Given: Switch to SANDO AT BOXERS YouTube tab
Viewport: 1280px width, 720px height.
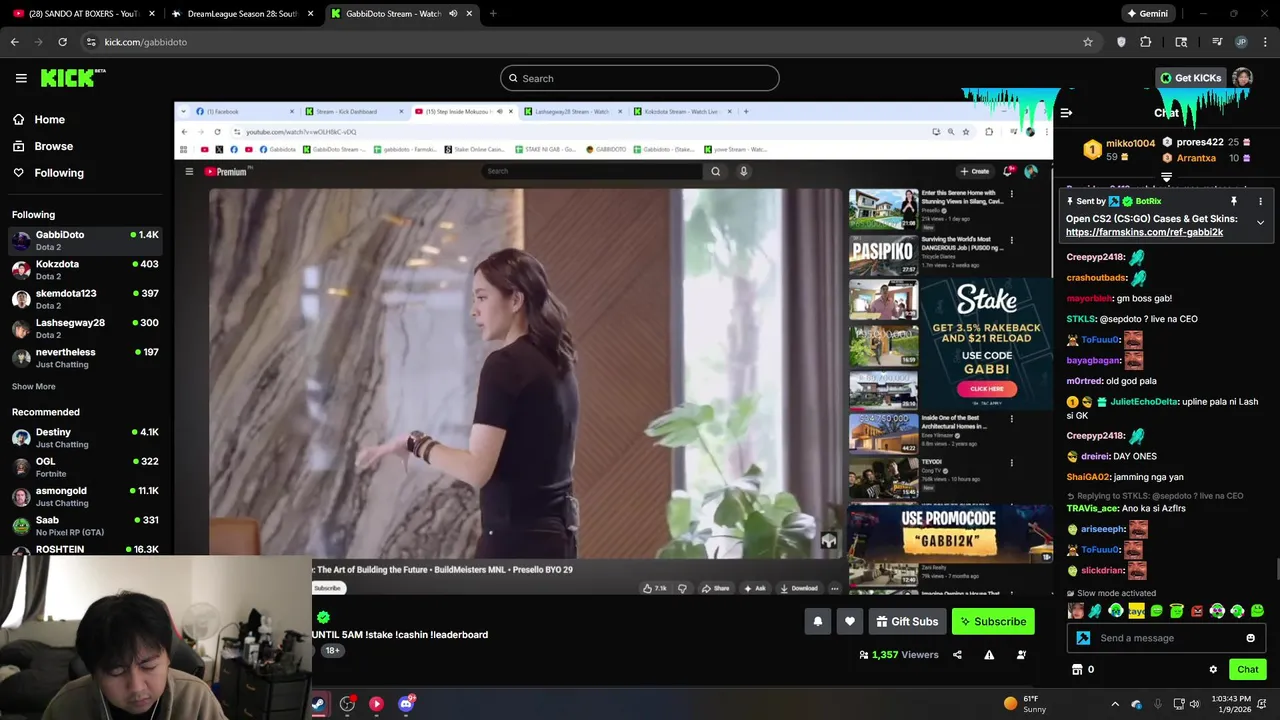Looking at the screenshot, I should click(x=85, y=13).
